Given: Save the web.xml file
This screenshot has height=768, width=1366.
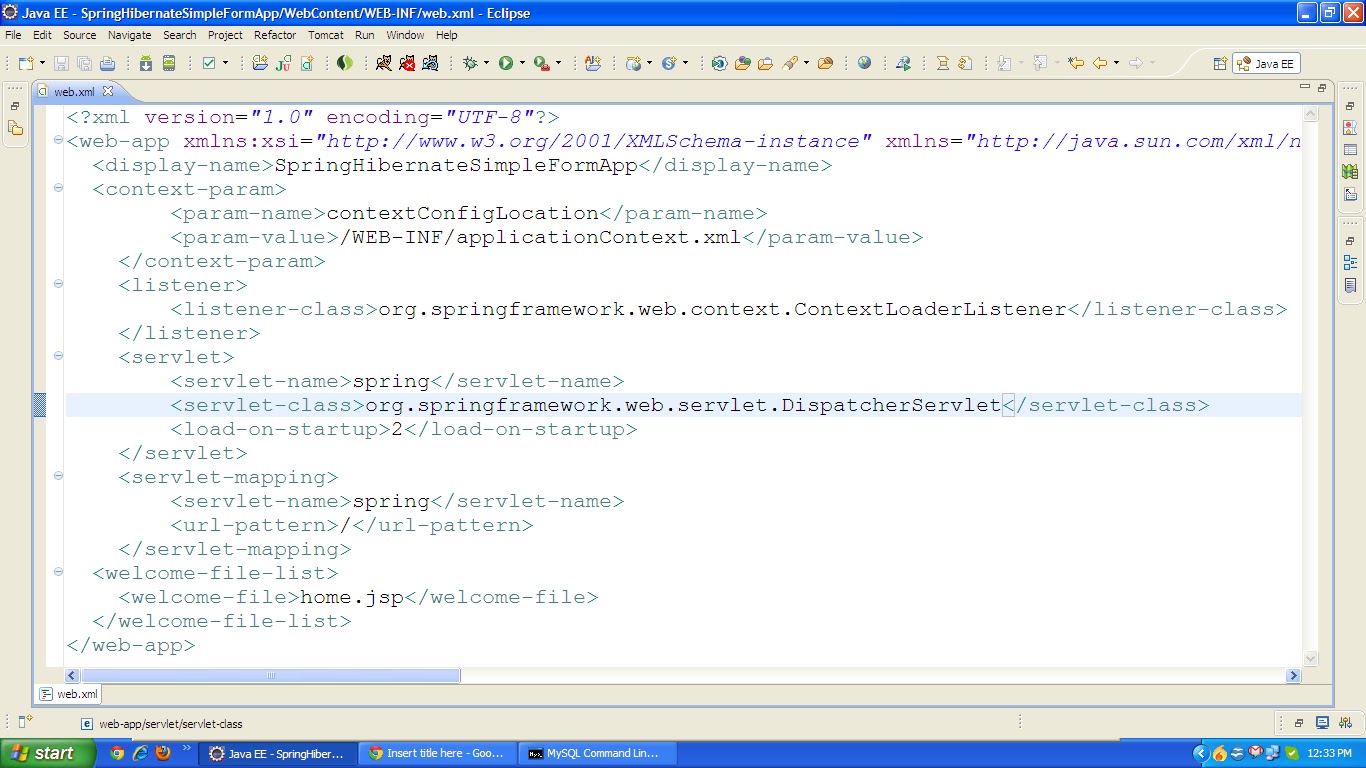Looking at the screenshot, I should click(x=61, y=63).
